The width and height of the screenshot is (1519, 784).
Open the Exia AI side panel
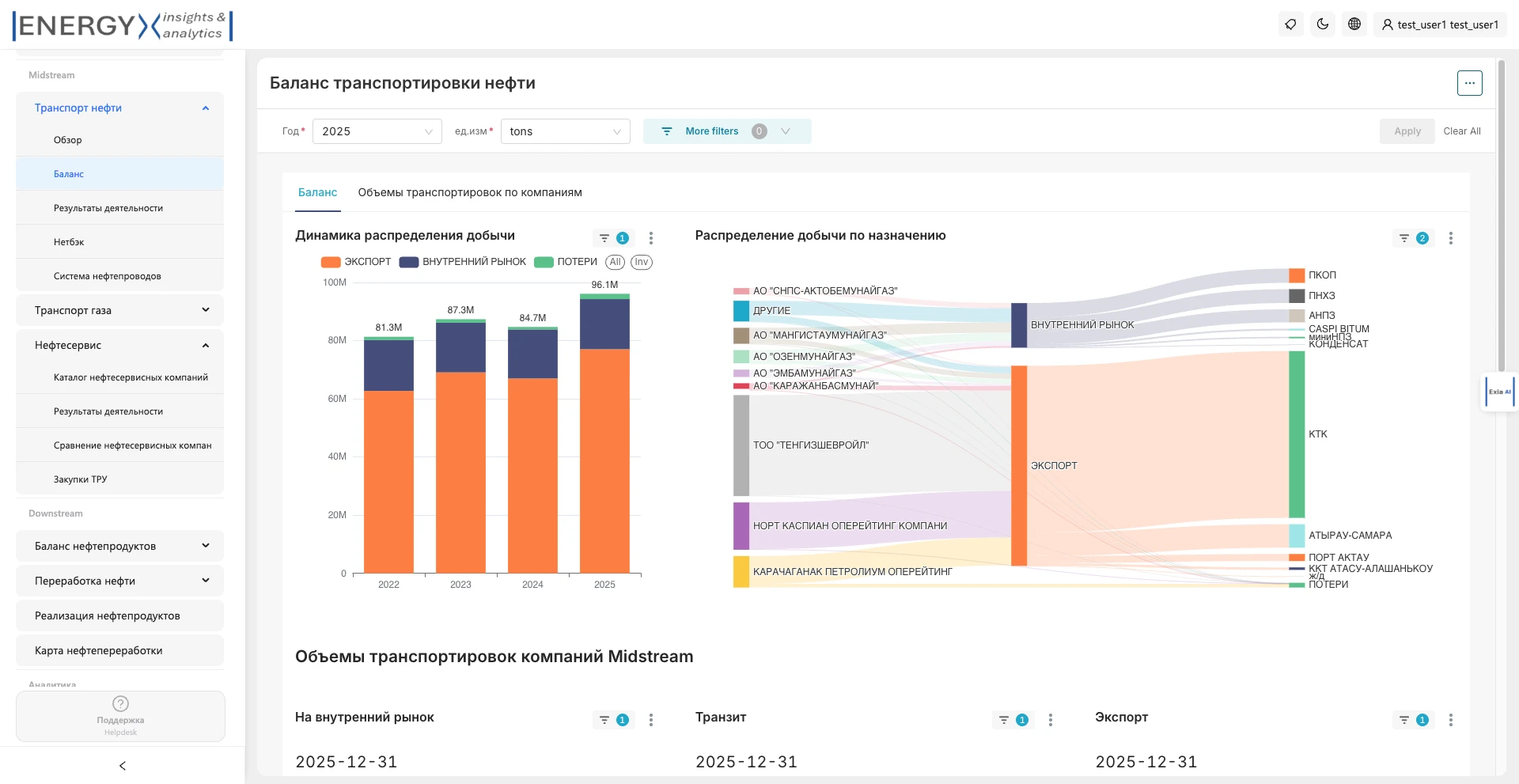(1499, 392)
